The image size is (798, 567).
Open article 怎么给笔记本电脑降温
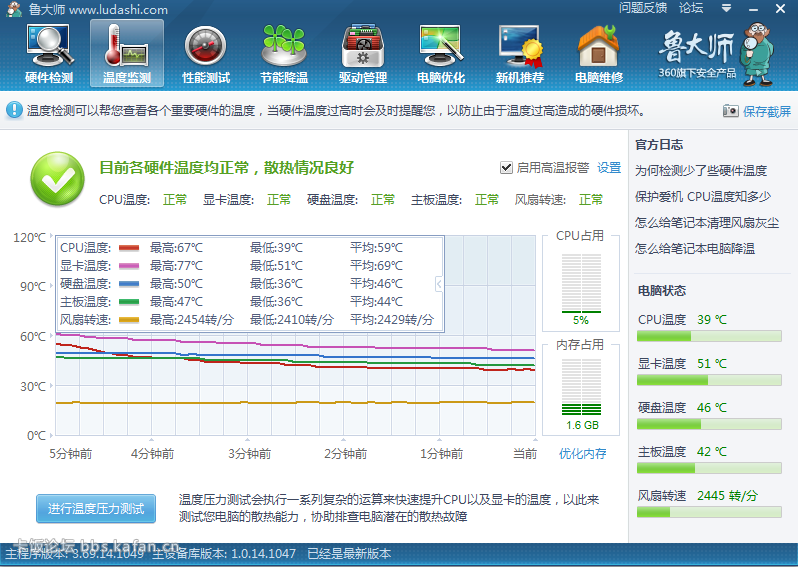pyautogui.click(x=694, y=248)
